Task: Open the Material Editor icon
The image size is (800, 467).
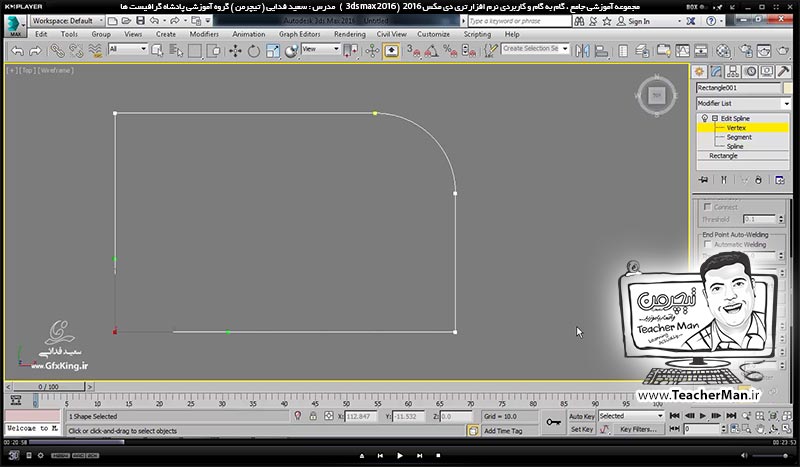Action: [x=723, y=51]
